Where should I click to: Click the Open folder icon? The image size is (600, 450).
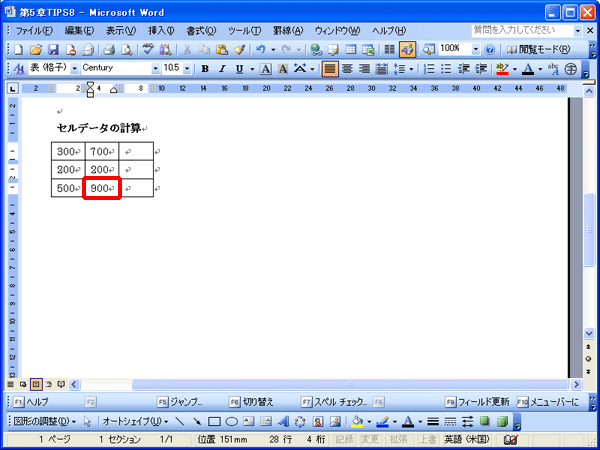(x=36, y=49)
